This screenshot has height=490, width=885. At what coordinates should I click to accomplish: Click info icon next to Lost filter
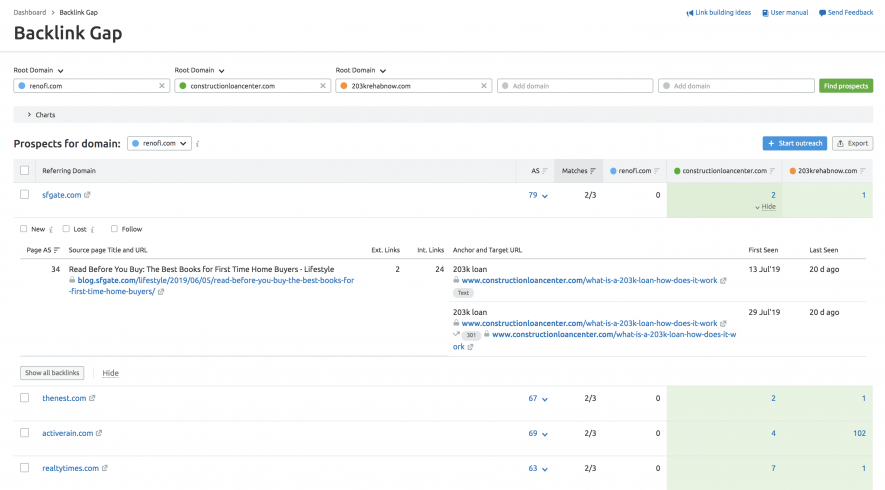coord(93,230)
